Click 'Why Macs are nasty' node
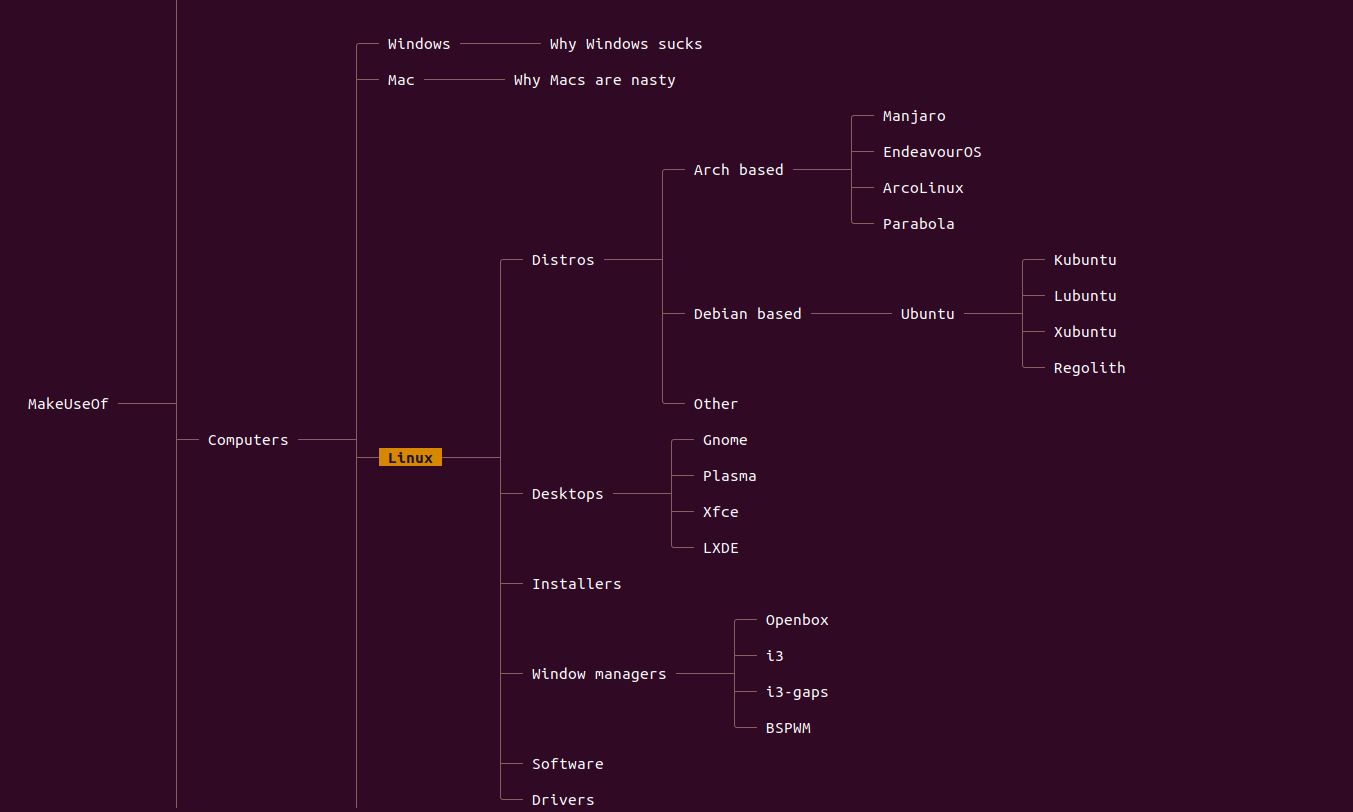This screenshot has height=812, width=1353. click(595, 80)
